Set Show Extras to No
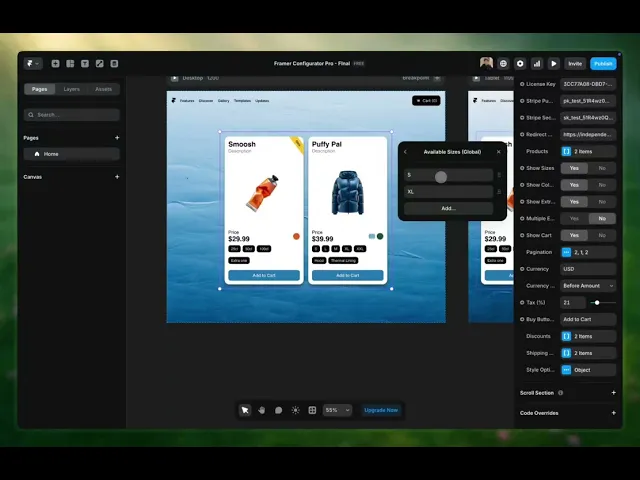 pyautogui.click(x=602, y=202)
